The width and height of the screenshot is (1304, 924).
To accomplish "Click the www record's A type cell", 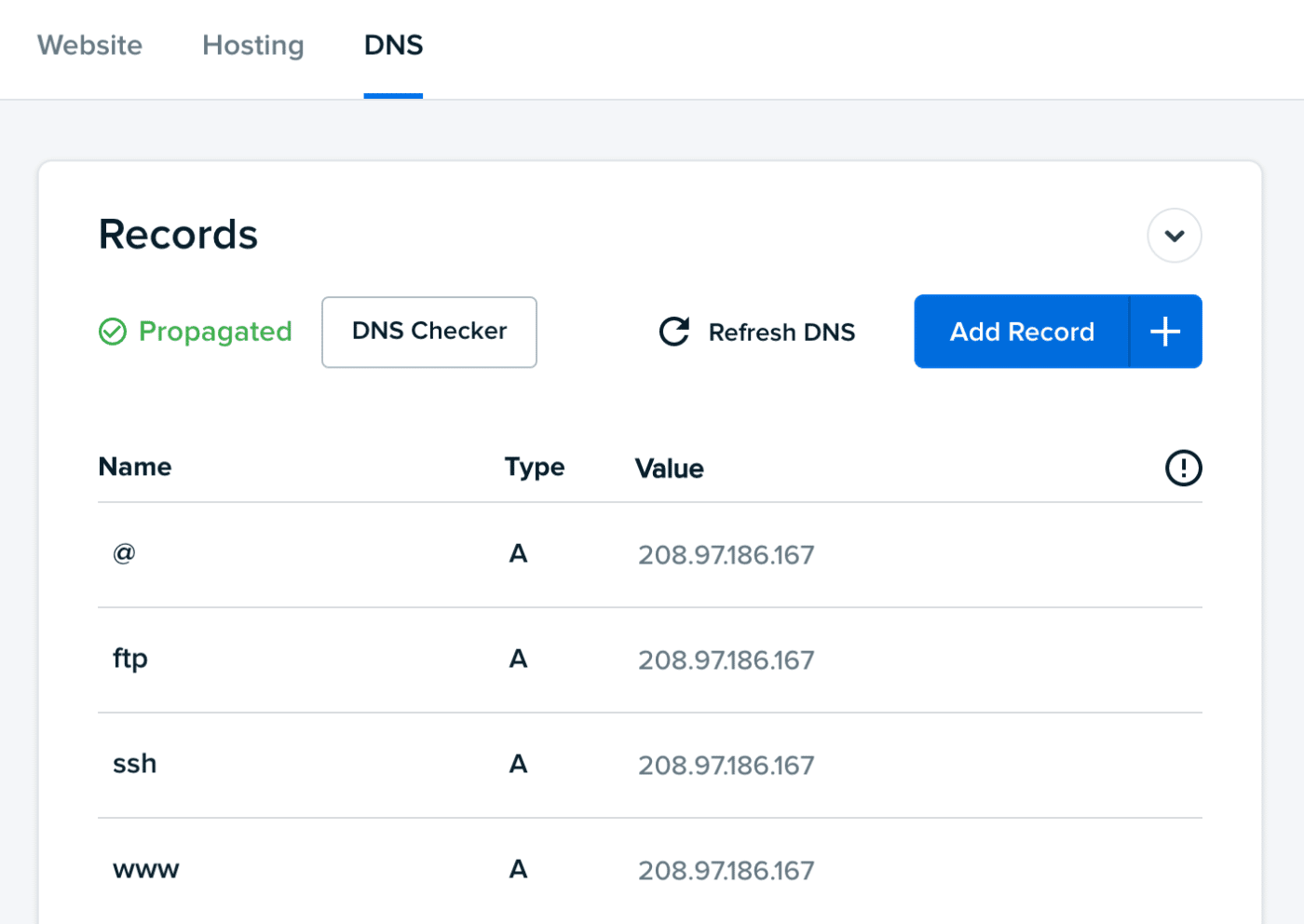I will [519, 869].
